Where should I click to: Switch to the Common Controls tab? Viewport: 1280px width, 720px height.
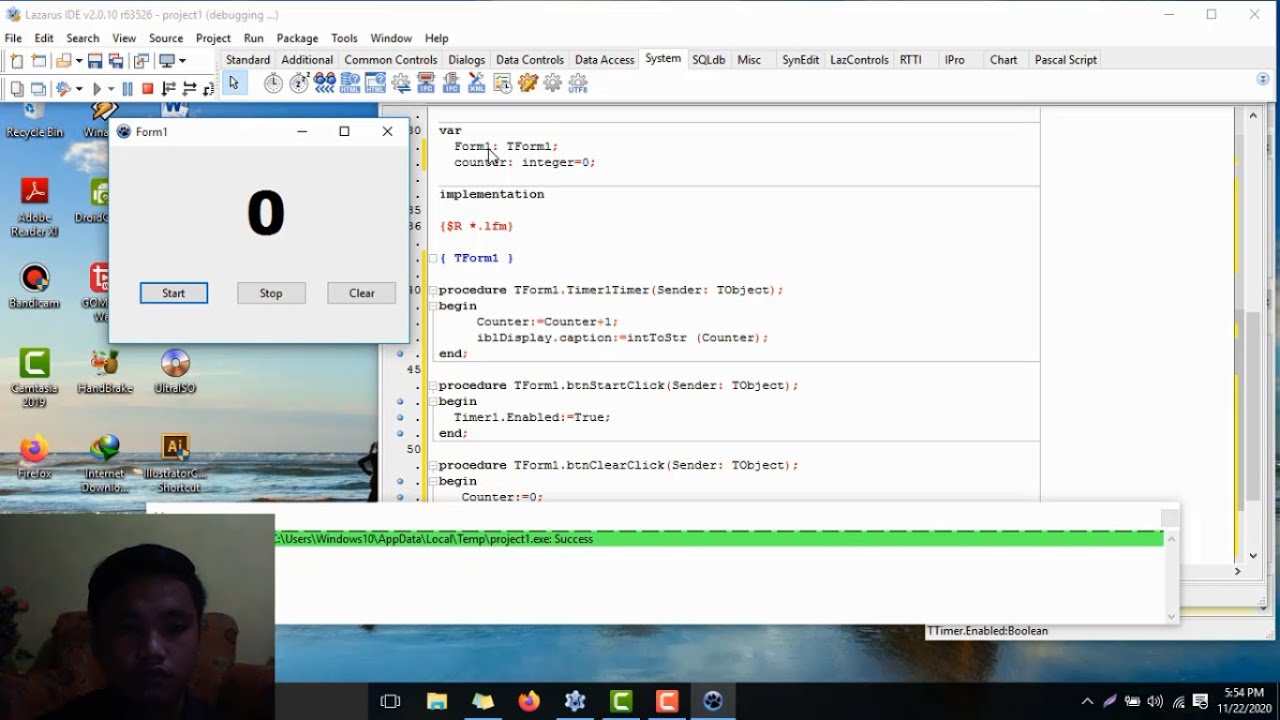tap(391, 60)
